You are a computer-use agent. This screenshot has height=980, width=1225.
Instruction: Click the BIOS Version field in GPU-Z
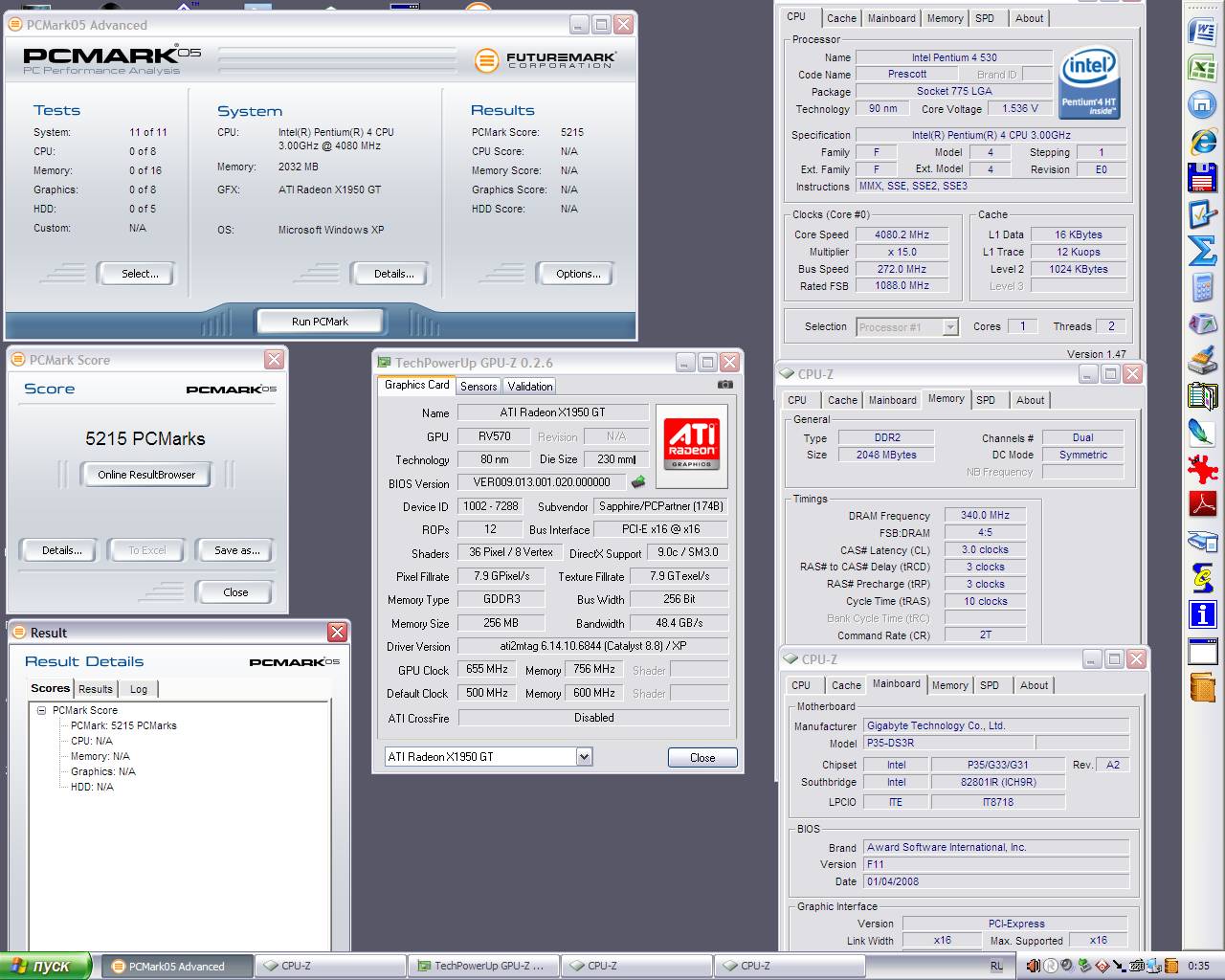pos(541,482)
